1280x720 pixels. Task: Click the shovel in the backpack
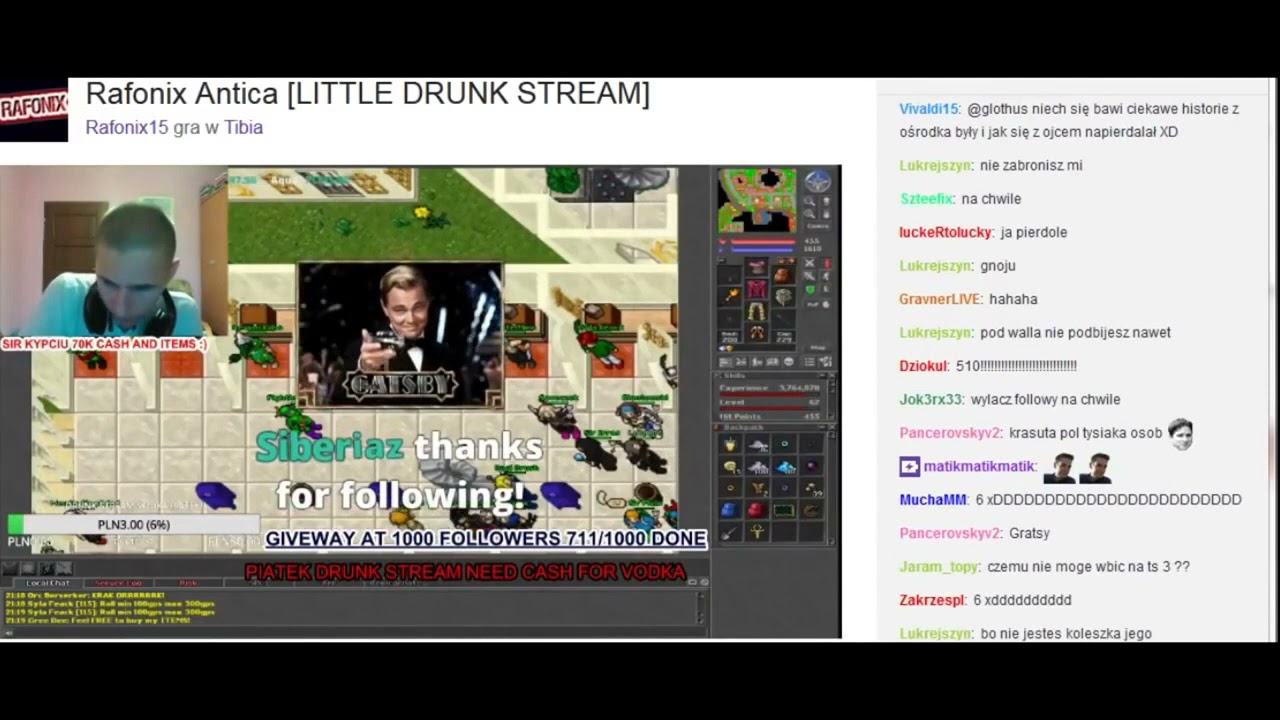(x=729, y=533)
